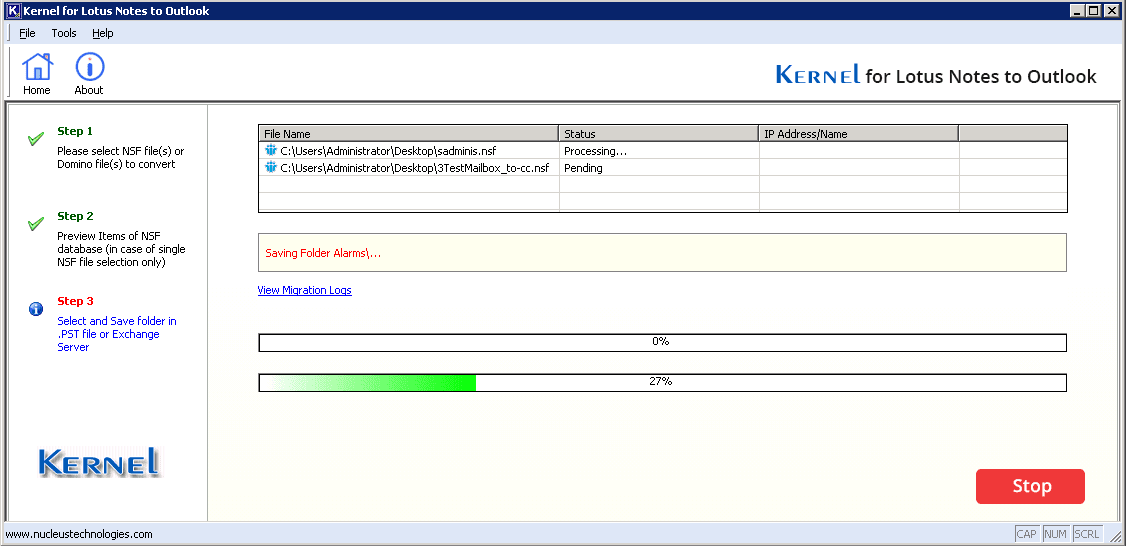The height and width of the screenshot is (546, 1126).
Task: Click the Step 2 green checkmark icon
Action: [x=36, y=224]
